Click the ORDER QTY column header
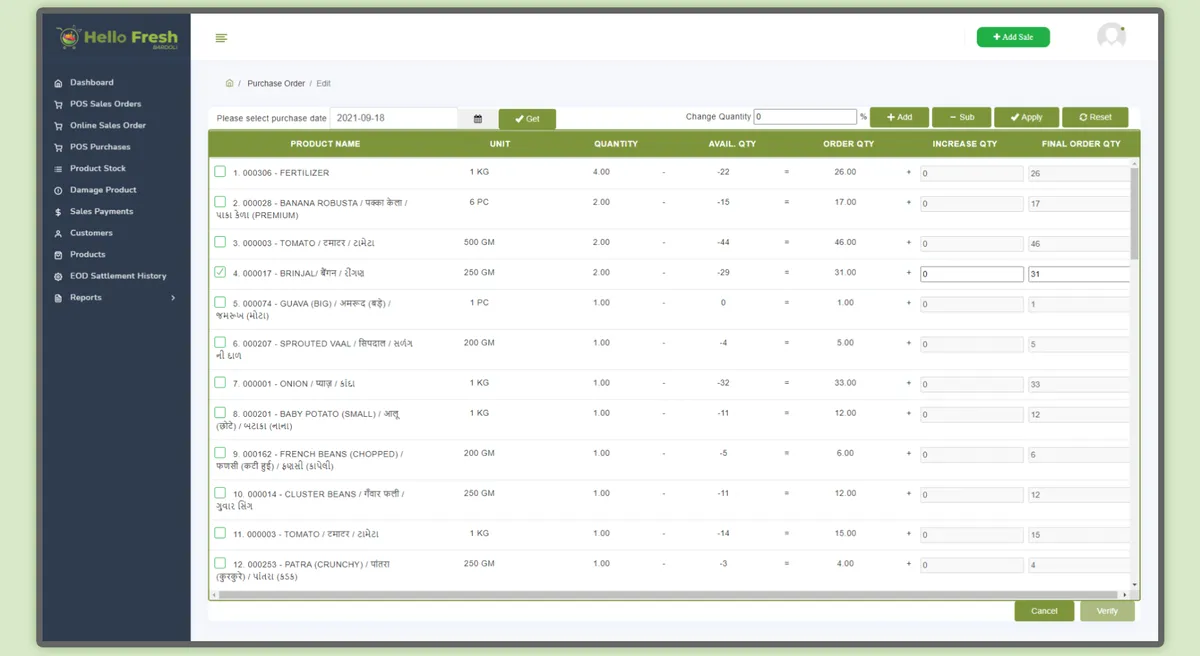Viewport: 1200px width, 656px height. pos(848,144)
